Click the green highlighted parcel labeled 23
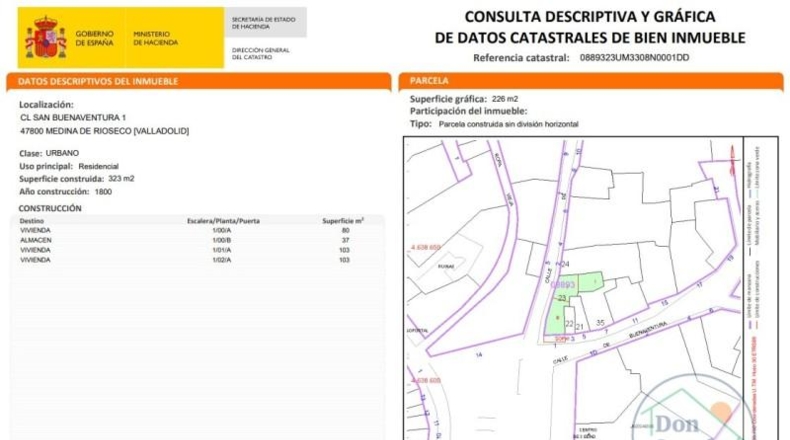This screenshot has width=790, height=440. (562, 298)
